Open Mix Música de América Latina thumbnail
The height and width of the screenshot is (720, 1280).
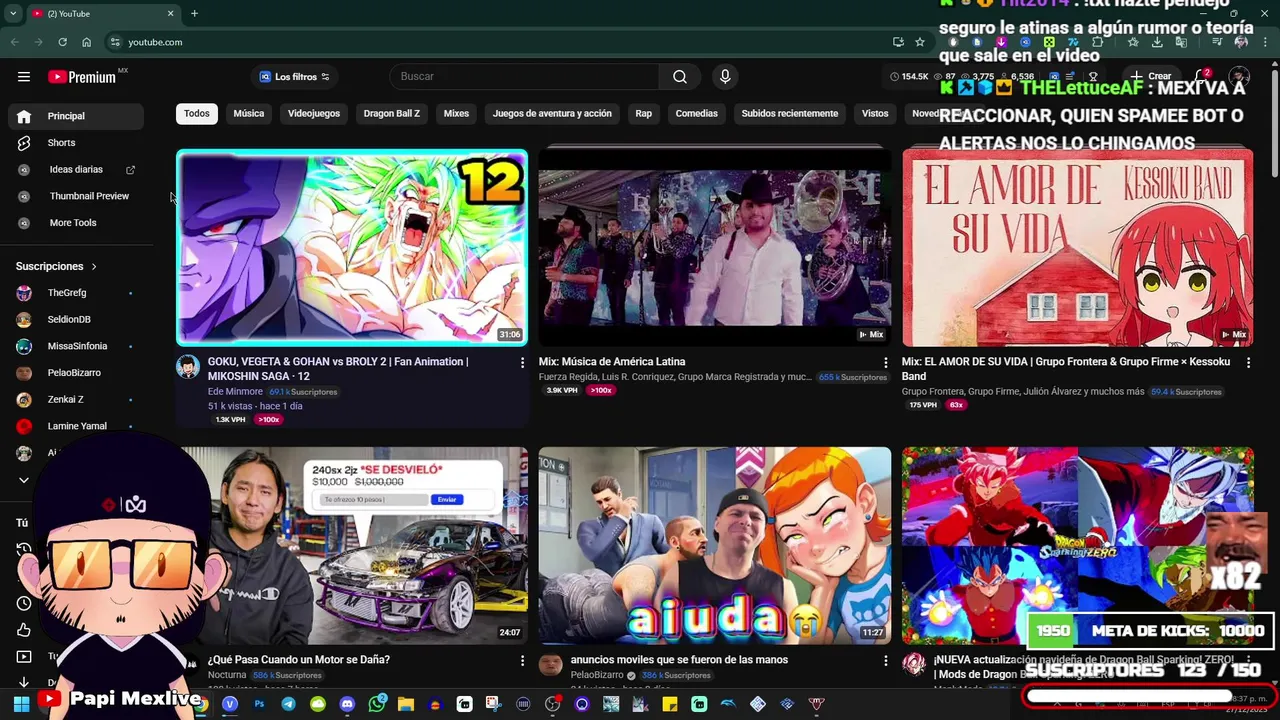[715, 247]
